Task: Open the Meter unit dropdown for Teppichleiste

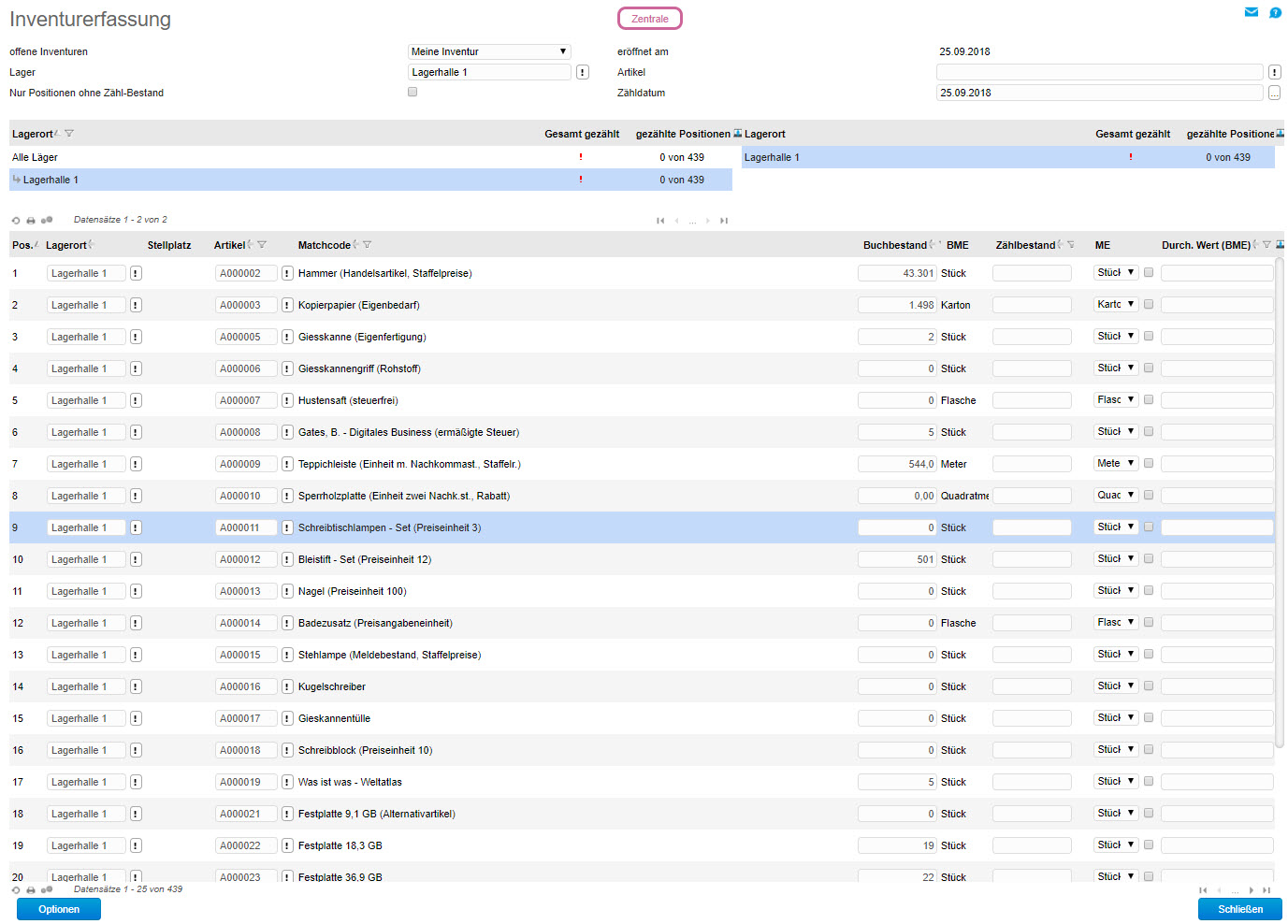Action: pos(1115,464)
